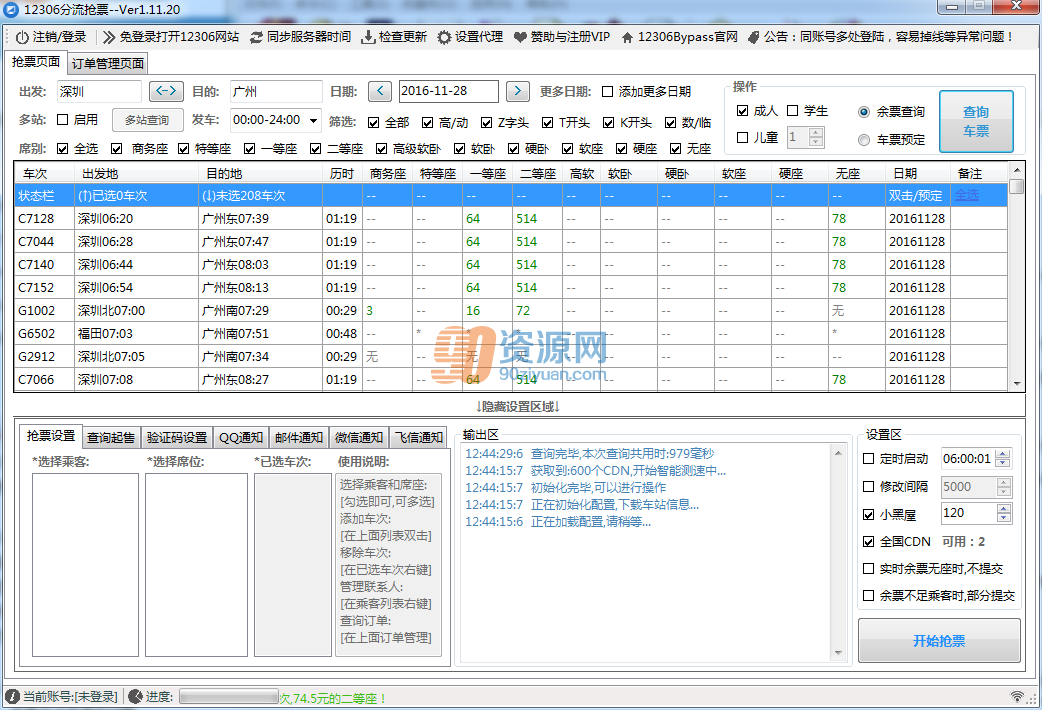Open the 邮件通知 tab
1042x710 pixels.
click(299, 437)
